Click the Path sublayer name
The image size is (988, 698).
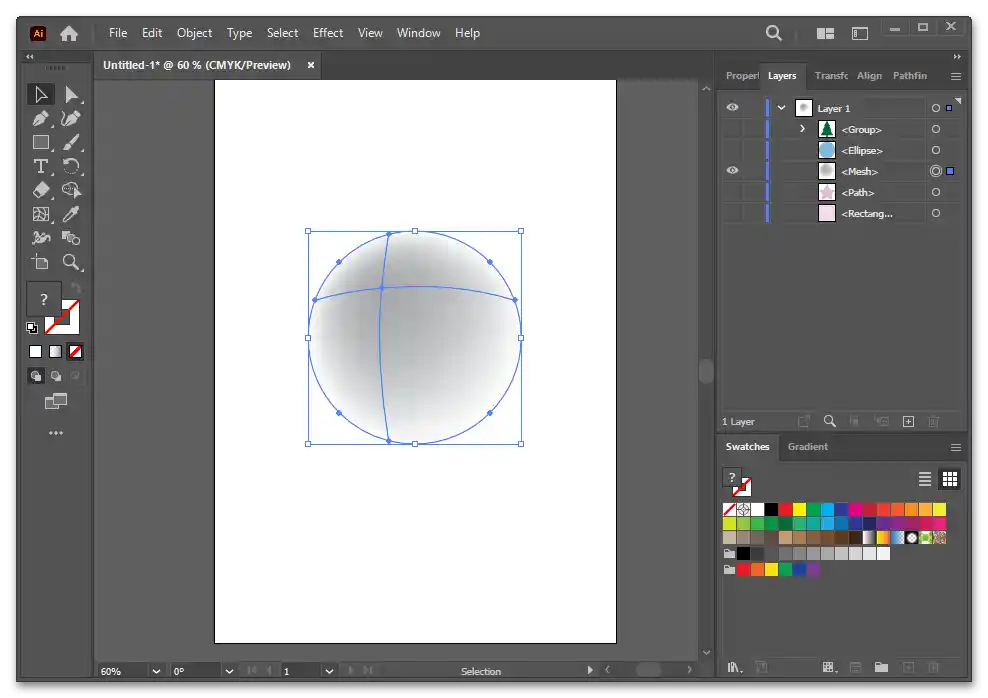click(857, 192)
